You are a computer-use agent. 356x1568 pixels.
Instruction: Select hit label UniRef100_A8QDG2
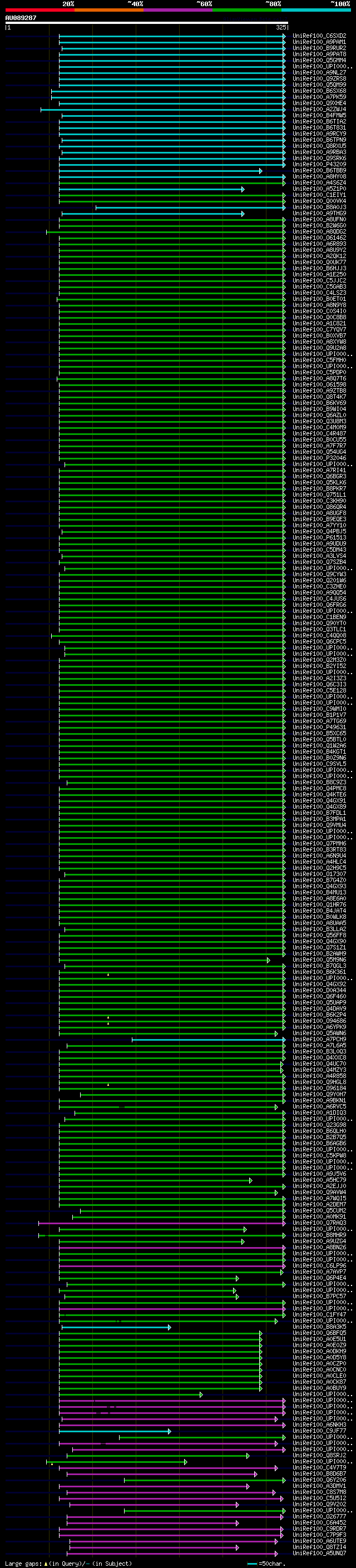319,232
